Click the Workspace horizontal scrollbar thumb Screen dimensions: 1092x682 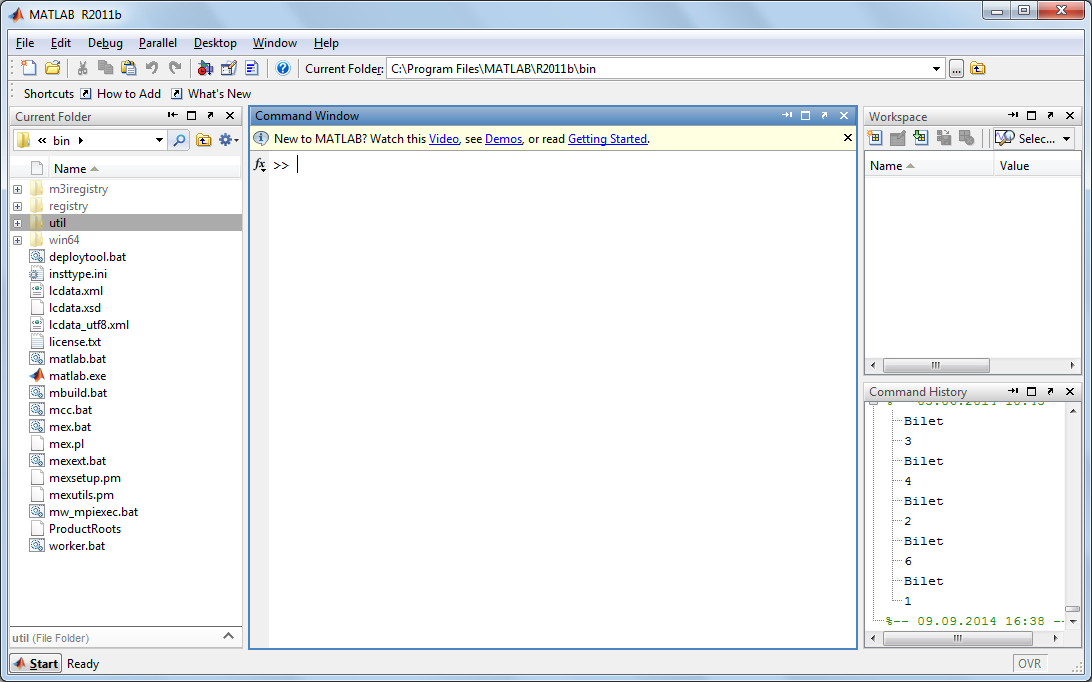(x=936, y=365)
